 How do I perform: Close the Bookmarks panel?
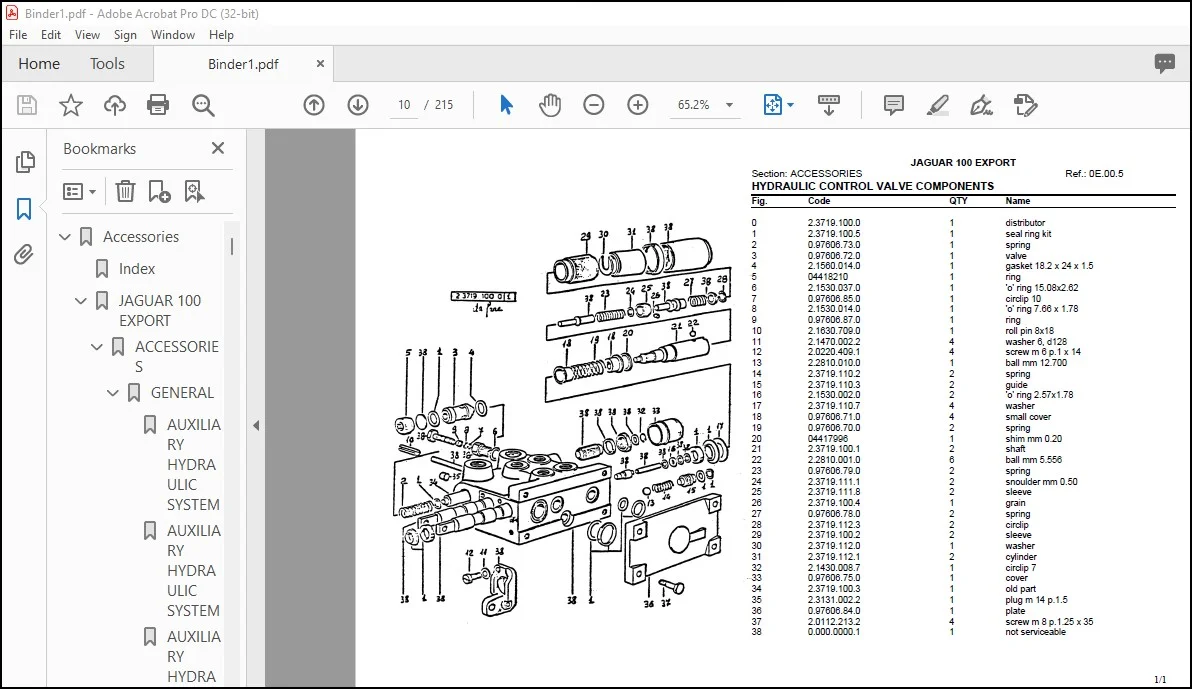218,148
